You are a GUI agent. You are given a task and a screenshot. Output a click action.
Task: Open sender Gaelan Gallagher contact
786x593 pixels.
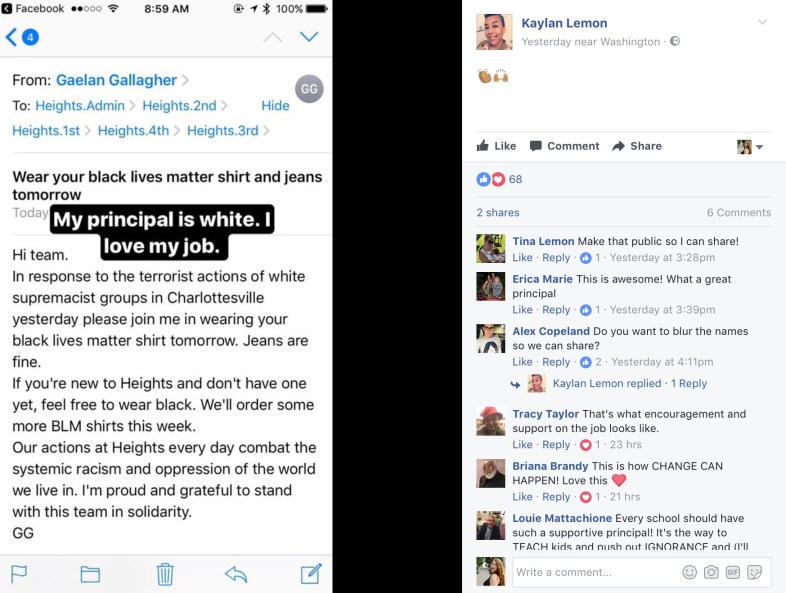tap(116, 80)
